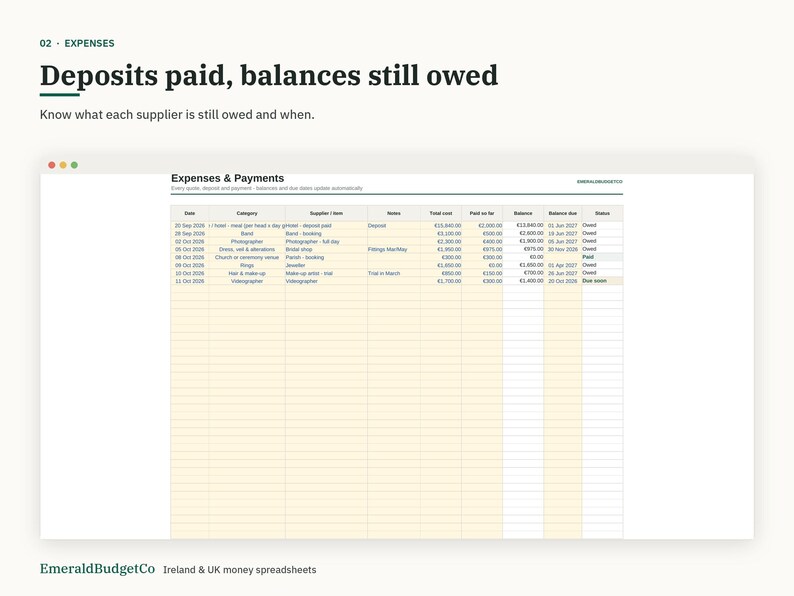Image resolution: width=794 pixels, height=596 pixels.
Task: Select the Band category cell
Action: 247,233
